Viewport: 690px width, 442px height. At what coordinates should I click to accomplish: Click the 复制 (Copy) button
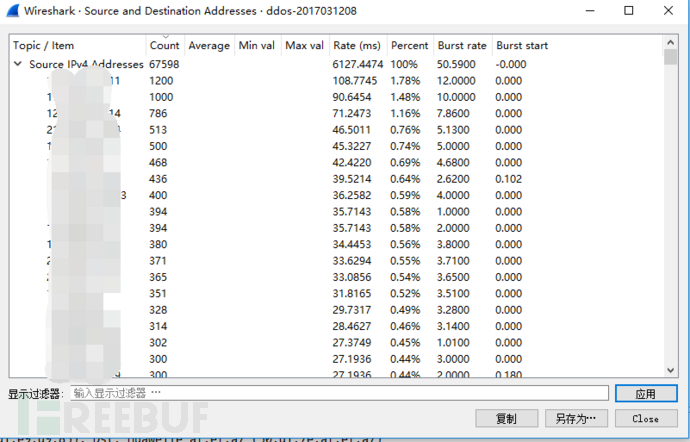coord(506,418)
